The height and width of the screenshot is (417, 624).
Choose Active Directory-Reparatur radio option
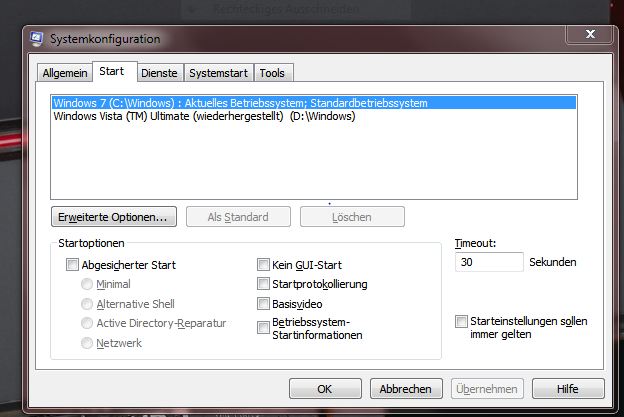click(x=87, y=323)
